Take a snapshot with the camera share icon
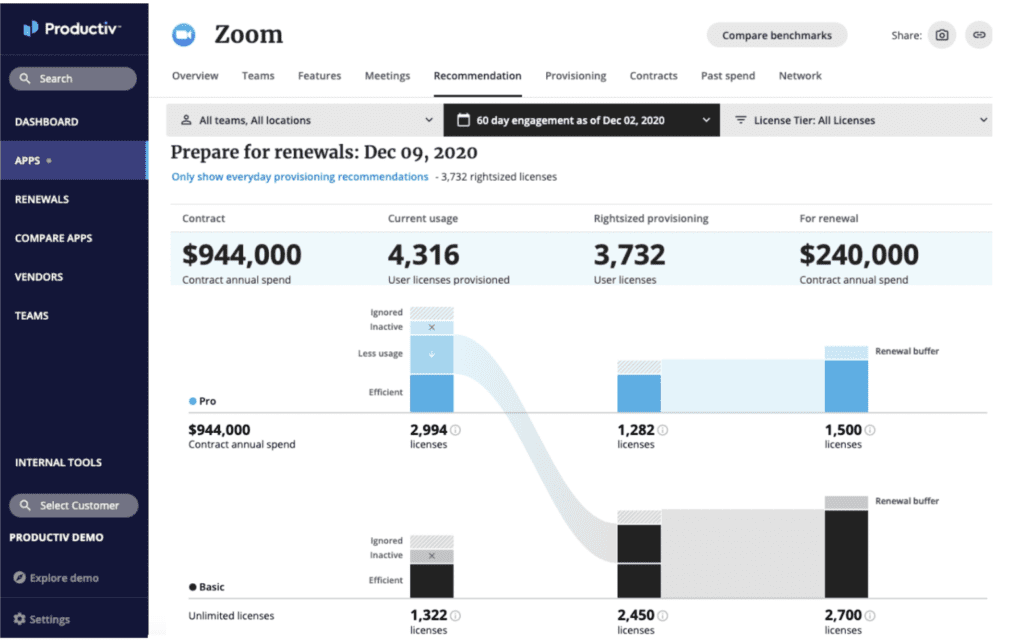 tap(942, 35)
